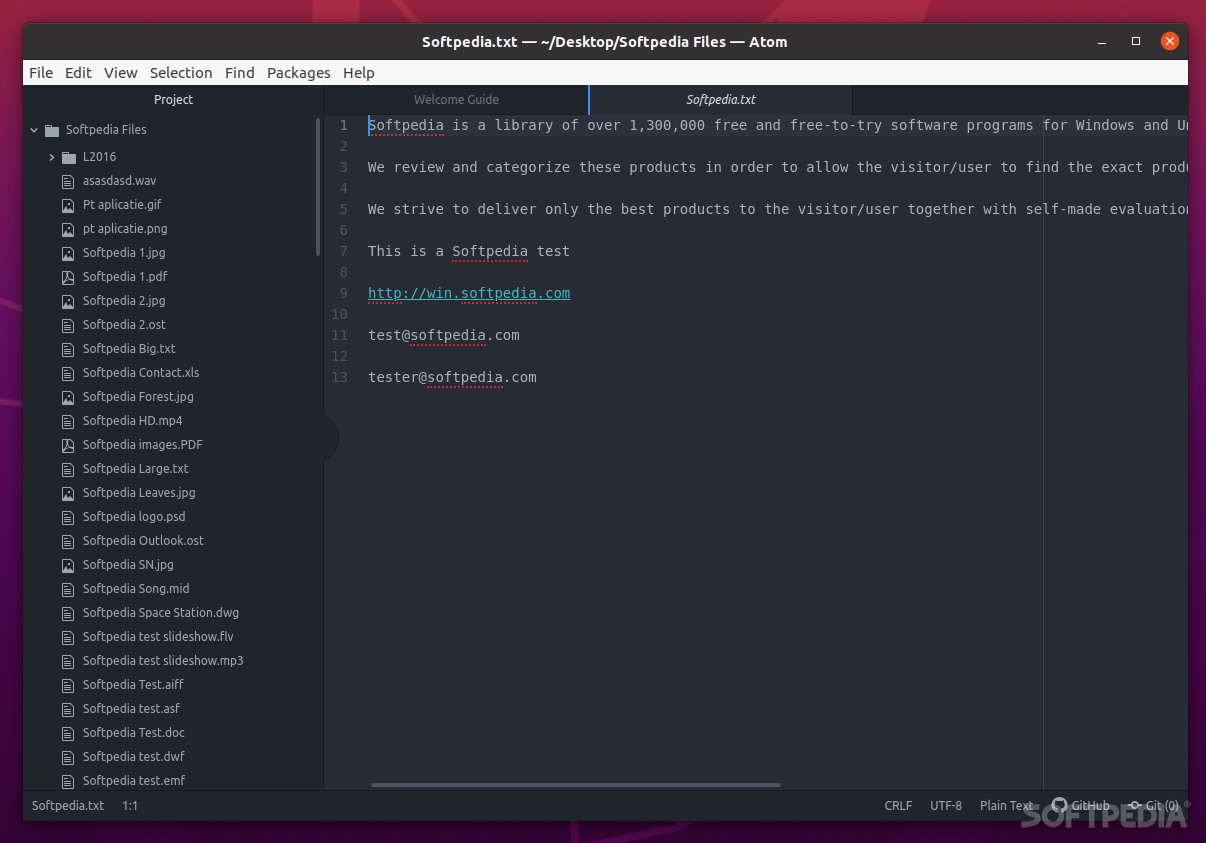Change grammar via Plain Text selector
The image size is (1206, 843).
click(1007, 805)
